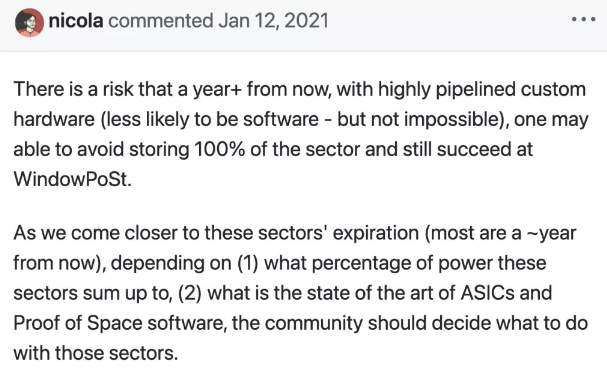The image size is (607, 375).
Task: Click the word "commented" in the header
Action: tap(161, 21)
